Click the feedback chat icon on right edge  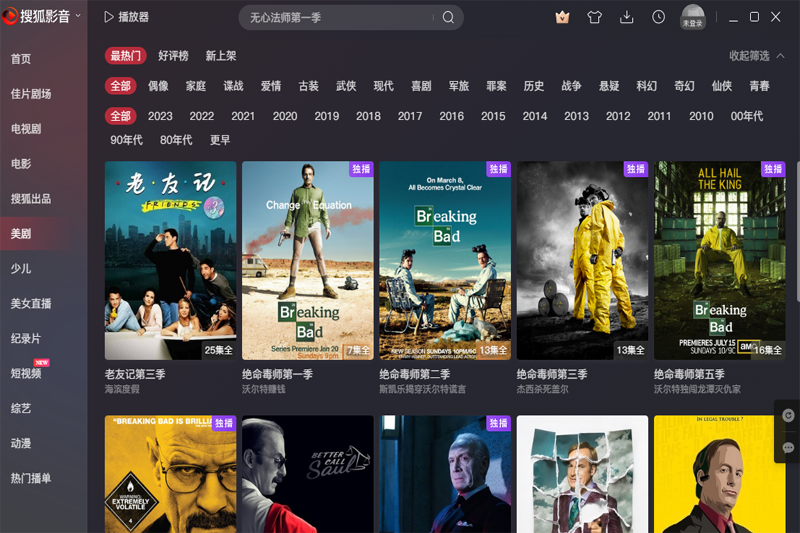(x=788, y=448)
